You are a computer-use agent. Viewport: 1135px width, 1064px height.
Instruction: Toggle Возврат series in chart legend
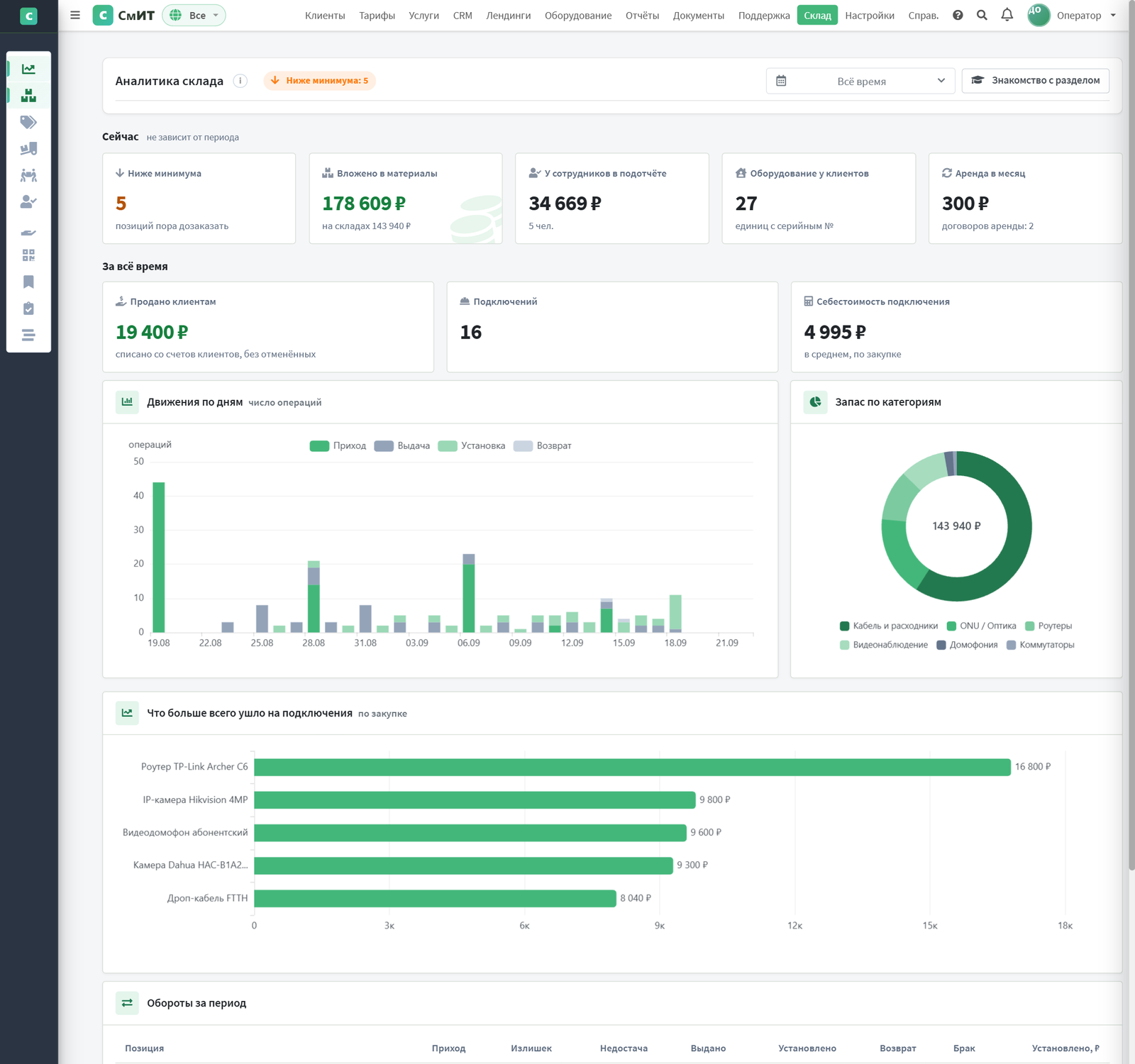tap(542, 445)
